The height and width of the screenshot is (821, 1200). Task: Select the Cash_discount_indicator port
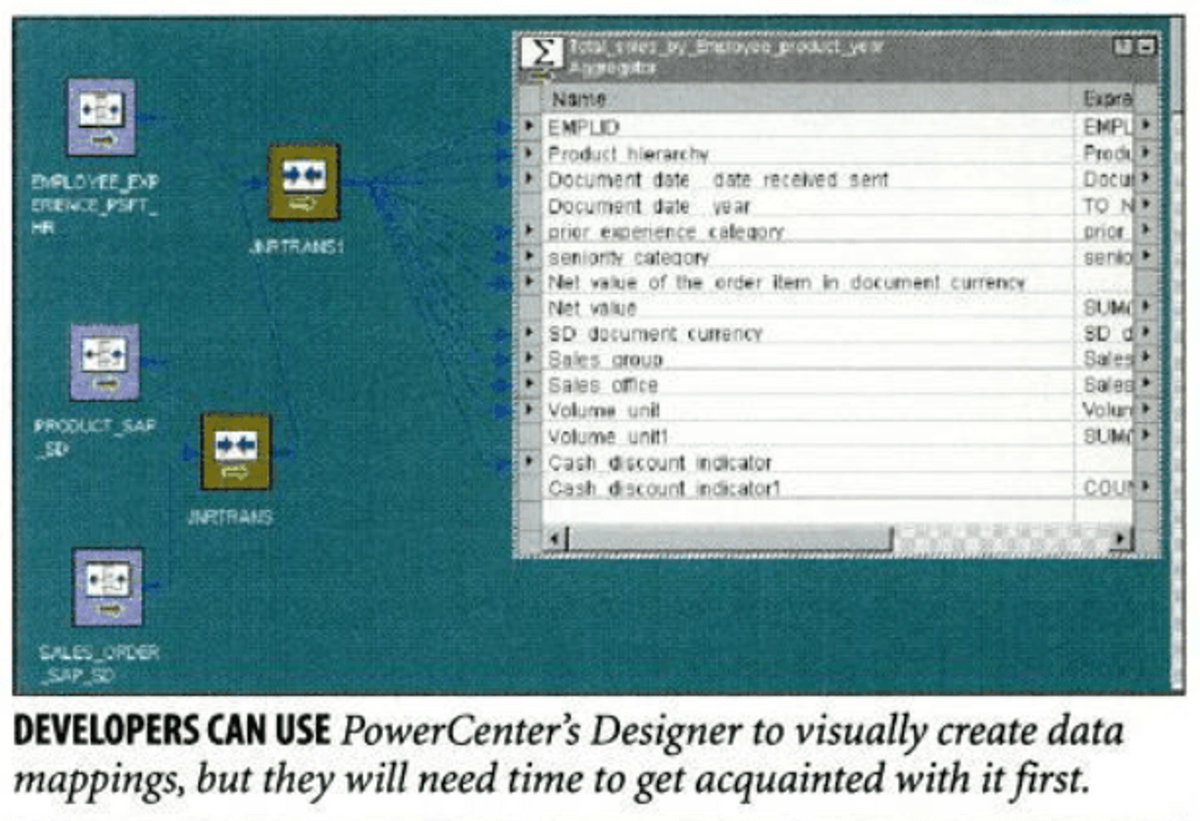660,462
